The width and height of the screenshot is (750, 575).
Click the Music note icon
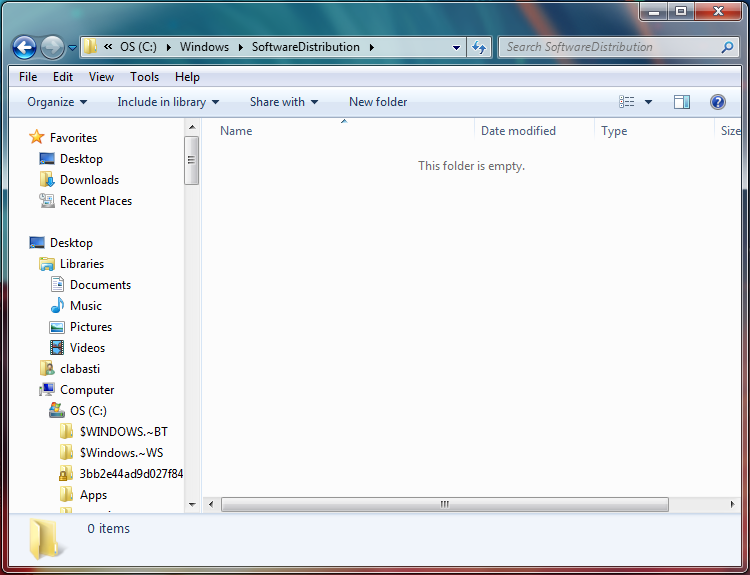click(57, 306)
